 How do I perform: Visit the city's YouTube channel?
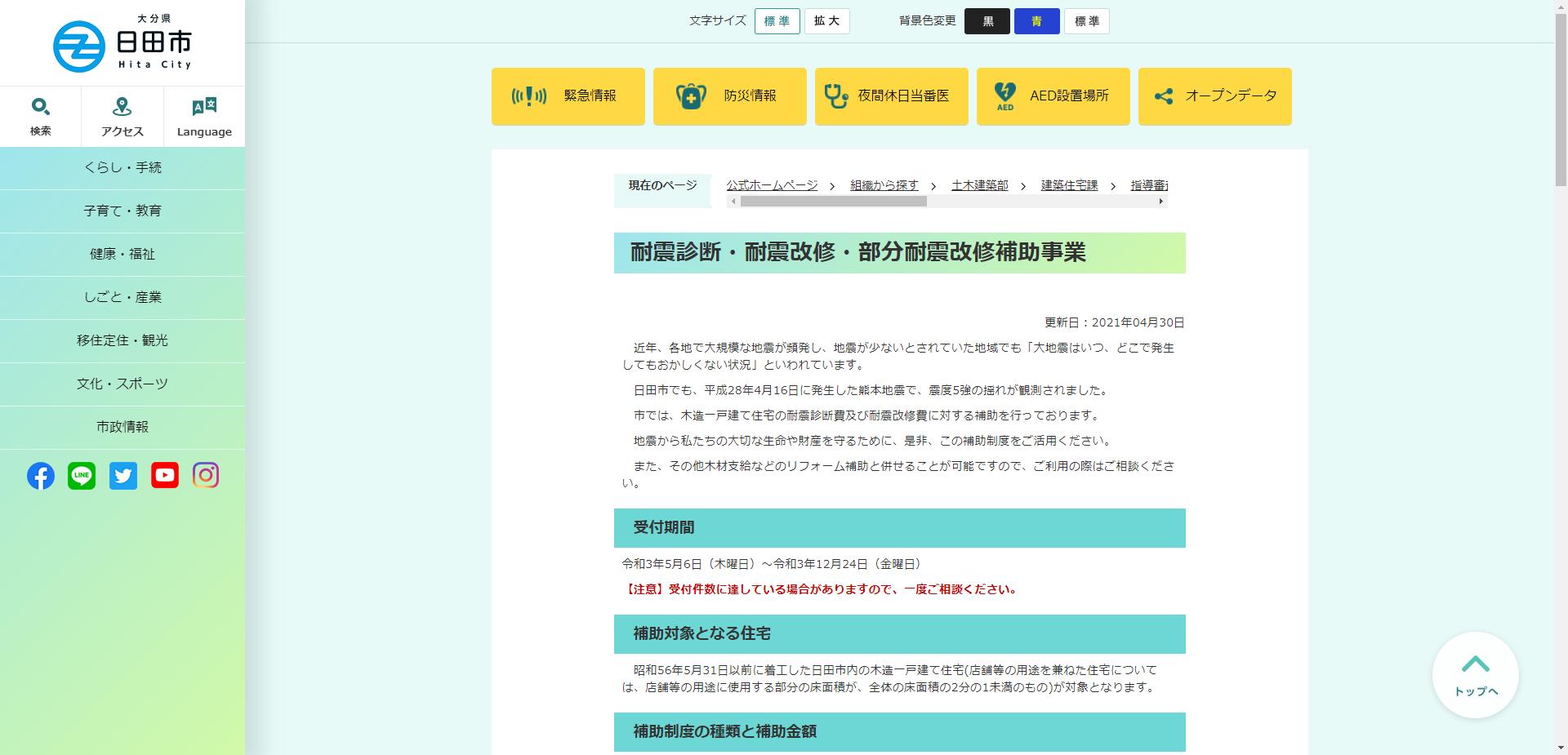click(x=164, y=476)
